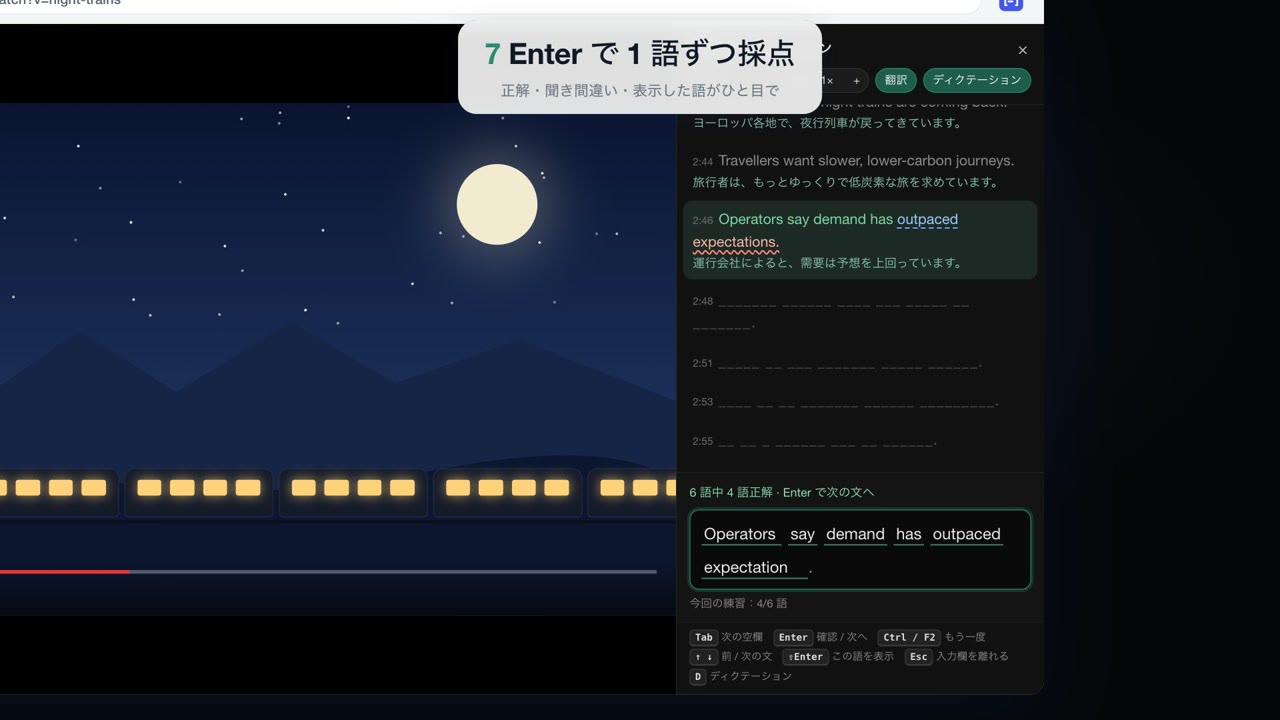The height and width of the screenshot is (720, 1280).
Task: Click the typed word "has" in the input
Action: pyautogui.click(x=909, y=534)
